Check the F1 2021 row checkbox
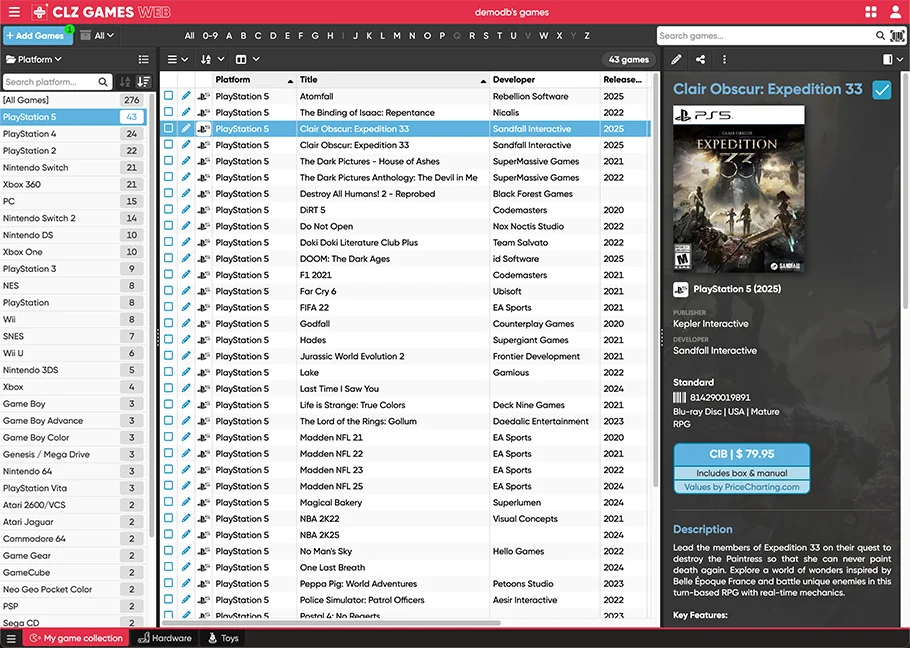This screenshot has width=910, height=648. [x=168, y=274]
